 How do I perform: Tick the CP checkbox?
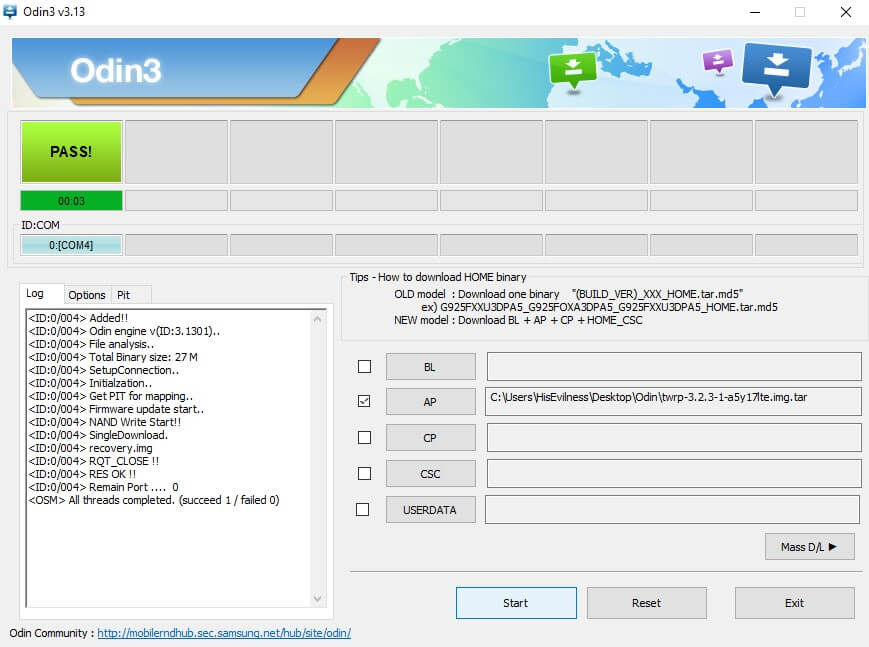click(x=364, y=437)
